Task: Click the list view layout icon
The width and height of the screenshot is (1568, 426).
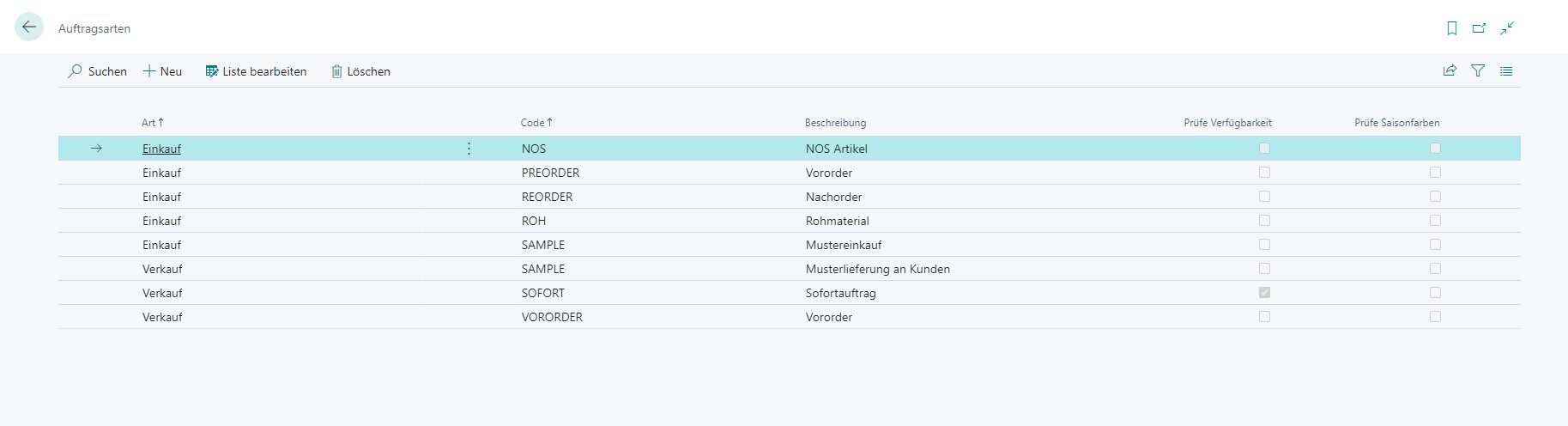Action: 1506,71
